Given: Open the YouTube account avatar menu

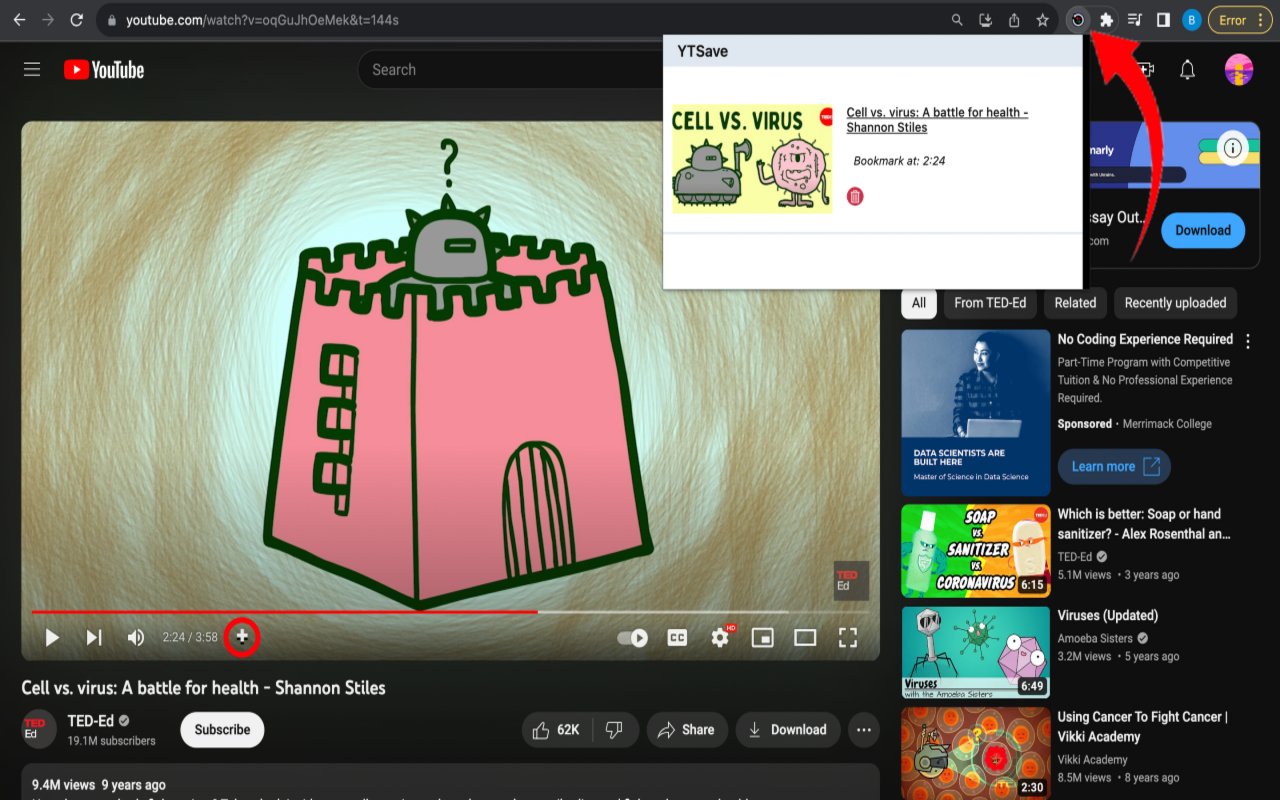Looking at the screenshot, I should (1239, 69).
